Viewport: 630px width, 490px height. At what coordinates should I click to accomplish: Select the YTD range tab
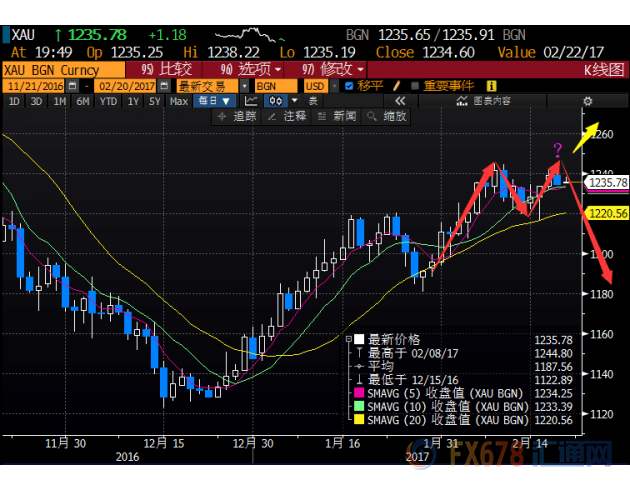(x=108, y=101)
